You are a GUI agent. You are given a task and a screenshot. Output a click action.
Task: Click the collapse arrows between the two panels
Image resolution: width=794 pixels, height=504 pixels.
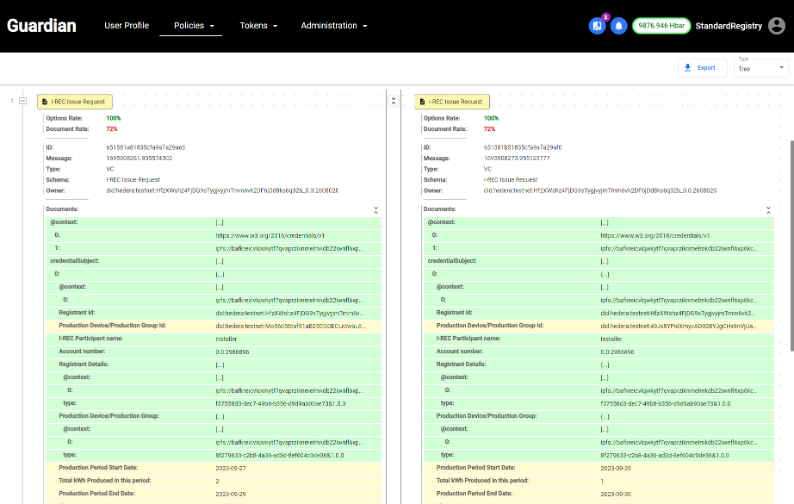click(393, 101)
